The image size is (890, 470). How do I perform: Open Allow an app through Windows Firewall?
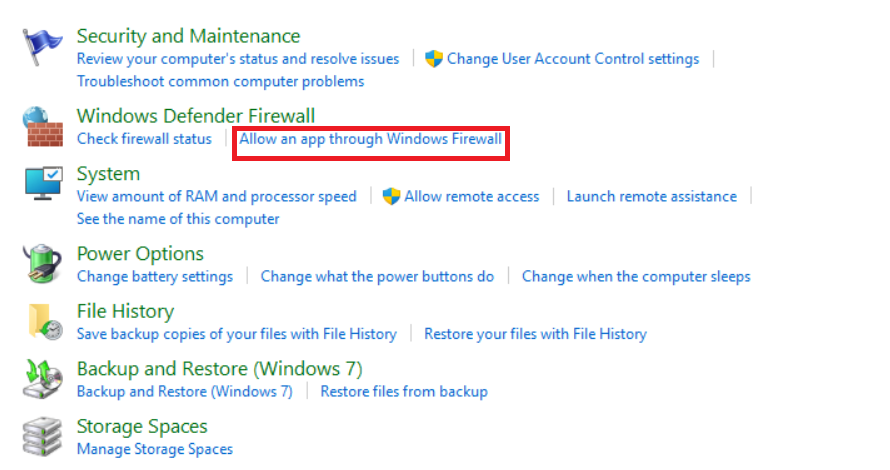(x=370, y=139)
